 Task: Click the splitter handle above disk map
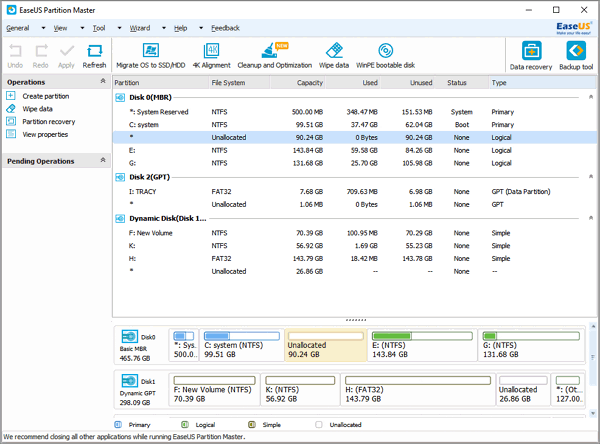click(x=355, y=320)
